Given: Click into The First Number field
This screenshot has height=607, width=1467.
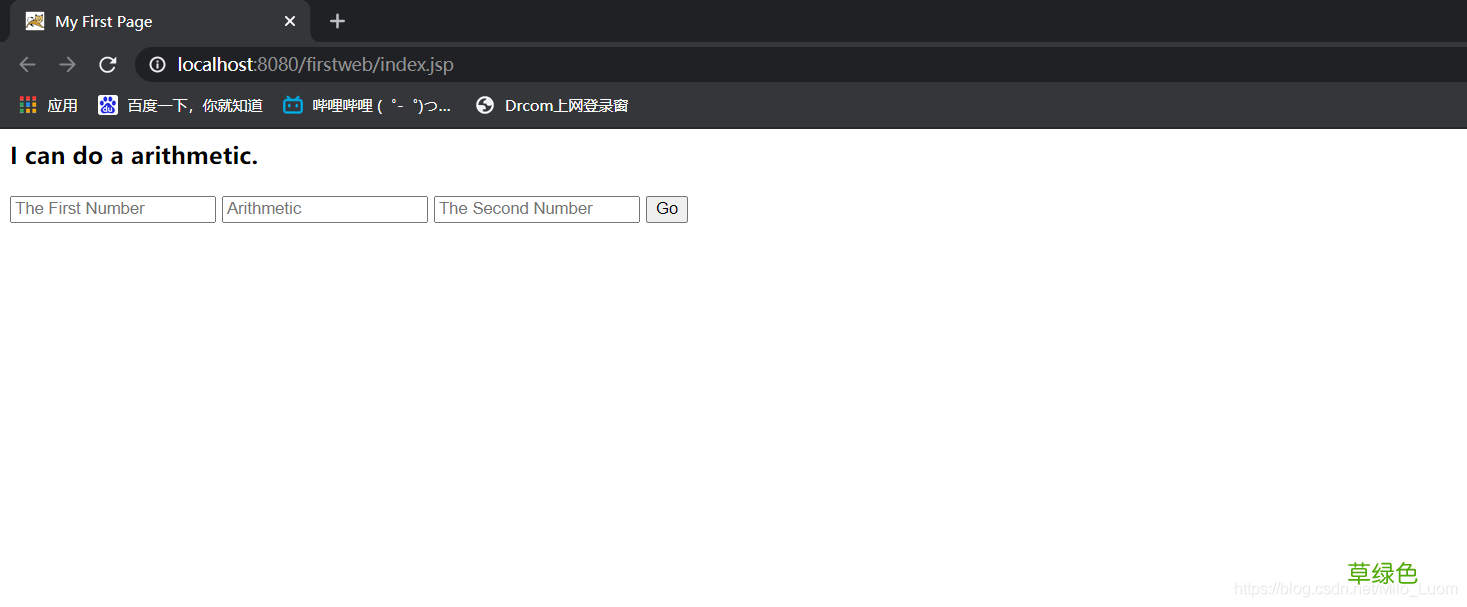Looking at the screenshot, I should tap(113, 209).
